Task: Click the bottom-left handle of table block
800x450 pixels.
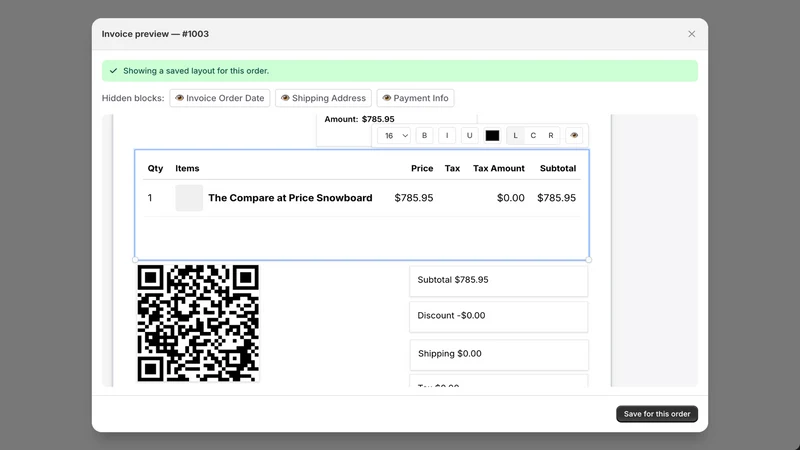Action: click(x=135, y=260)
